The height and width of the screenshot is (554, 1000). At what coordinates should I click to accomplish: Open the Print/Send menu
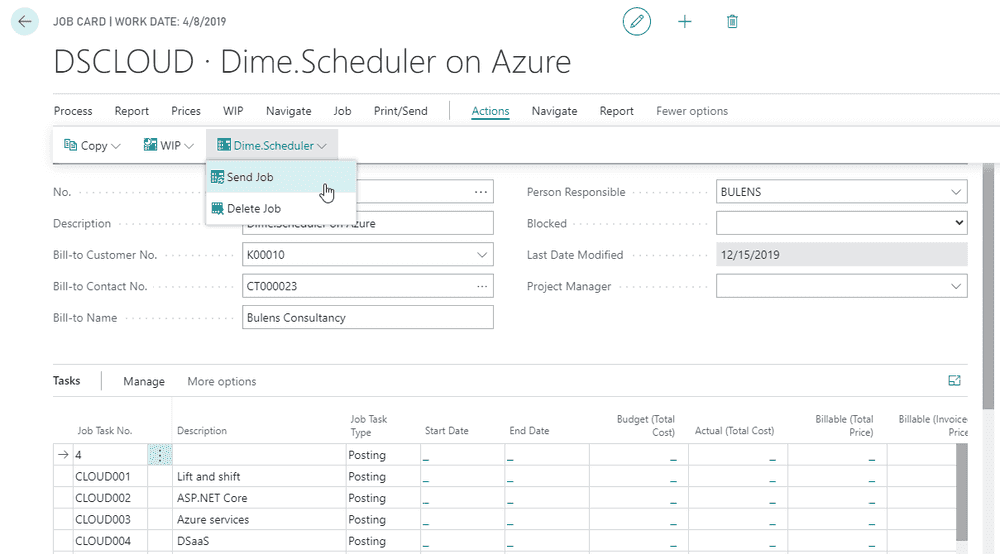point(401,111)
